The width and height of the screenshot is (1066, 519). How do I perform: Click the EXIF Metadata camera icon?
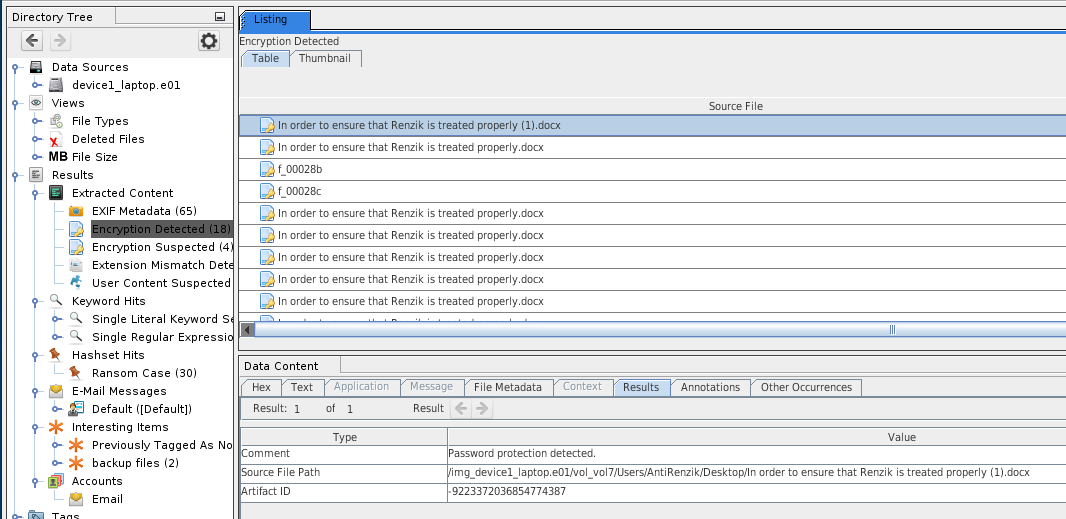tap(76, 211)
